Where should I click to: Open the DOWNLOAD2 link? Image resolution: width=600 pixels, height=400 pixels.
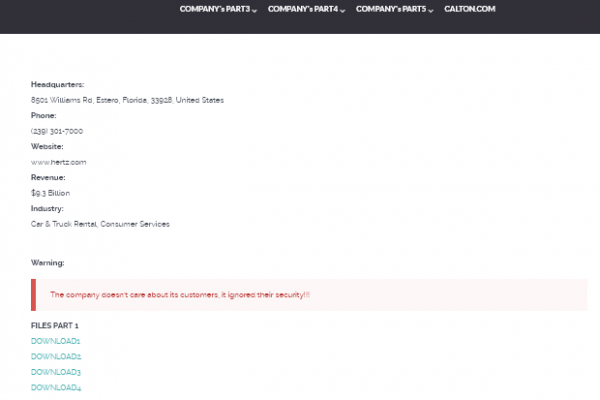[56, 357]
